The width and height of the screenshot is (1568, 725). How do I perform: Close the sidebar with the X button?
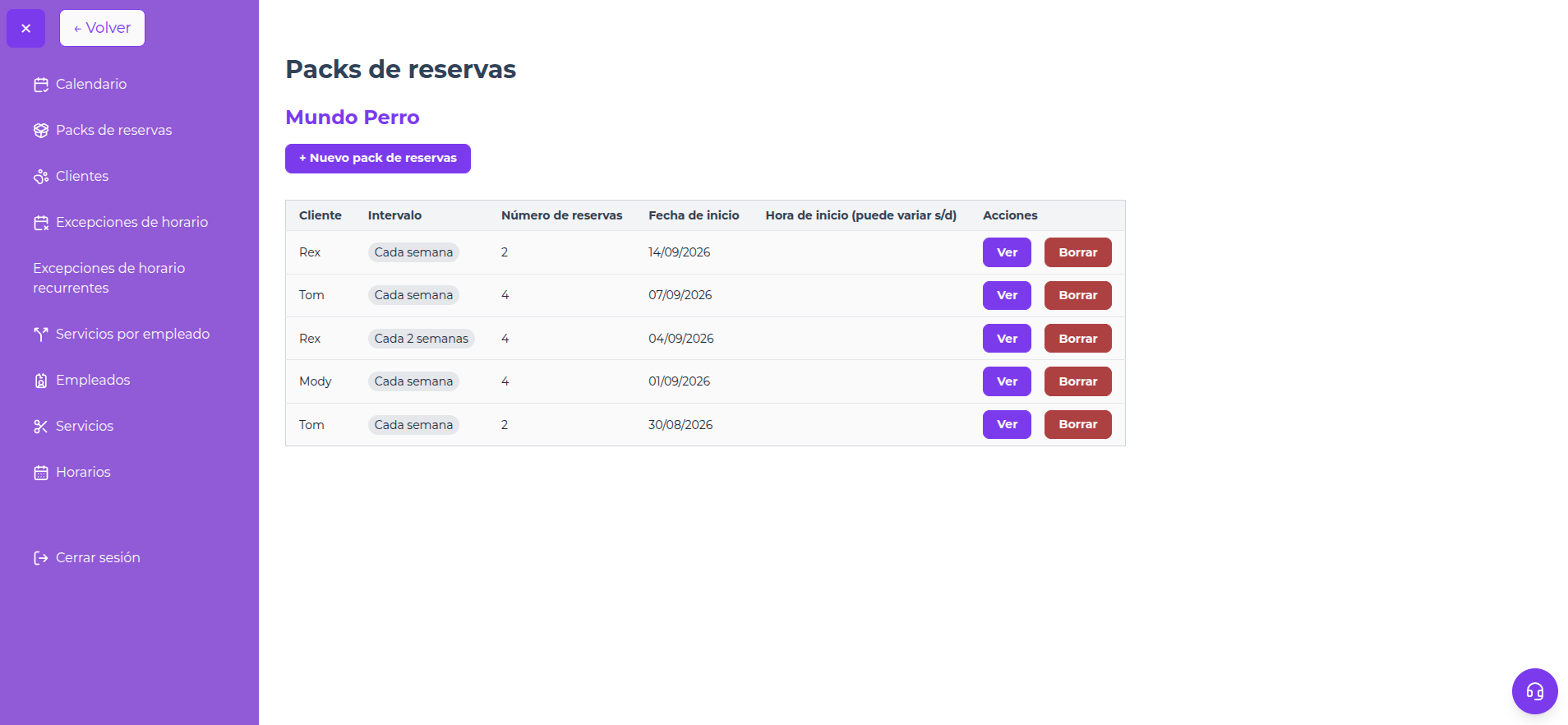(x=25, y=28)
